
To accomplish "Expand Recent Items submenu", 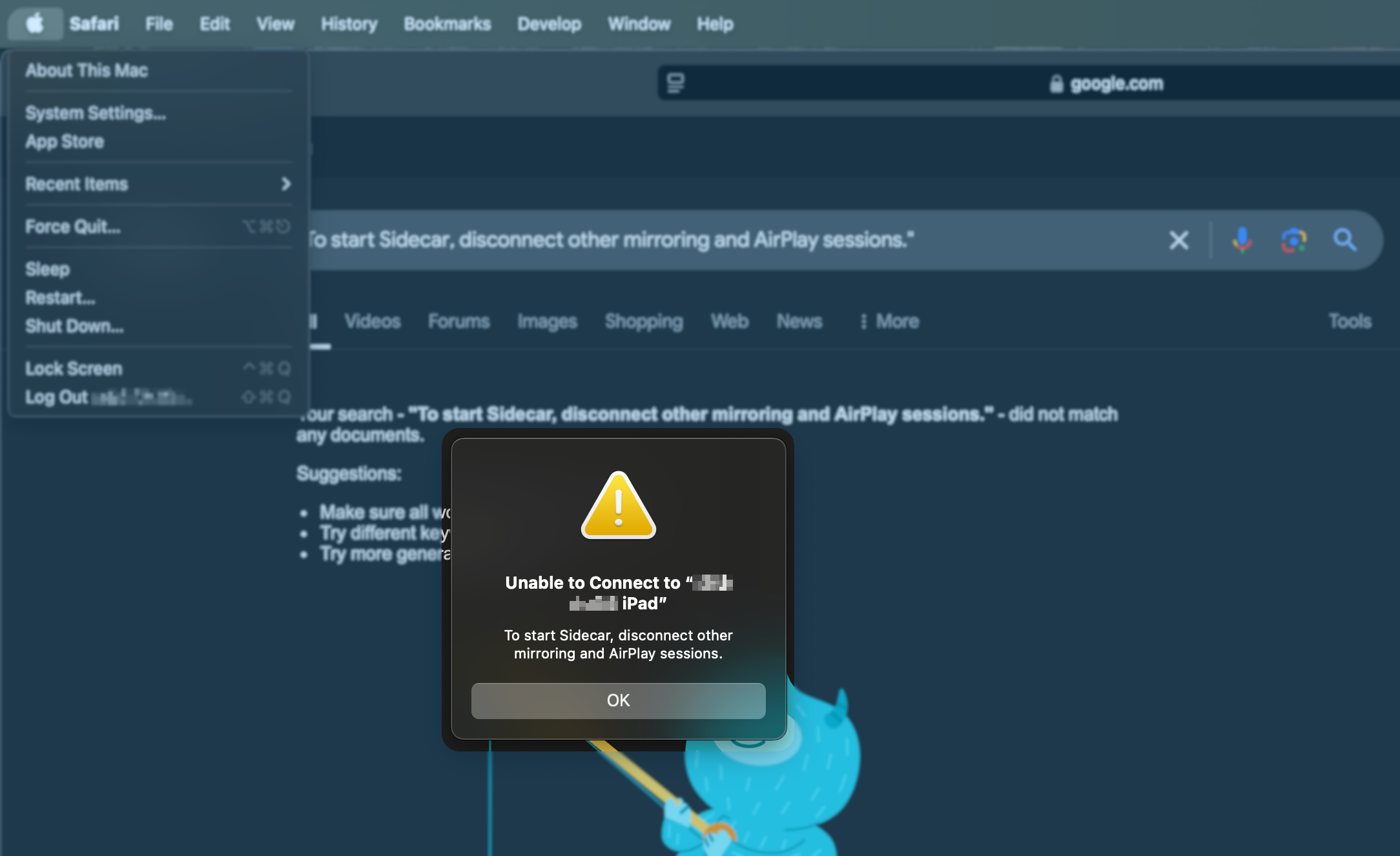I will click(159, 184).
